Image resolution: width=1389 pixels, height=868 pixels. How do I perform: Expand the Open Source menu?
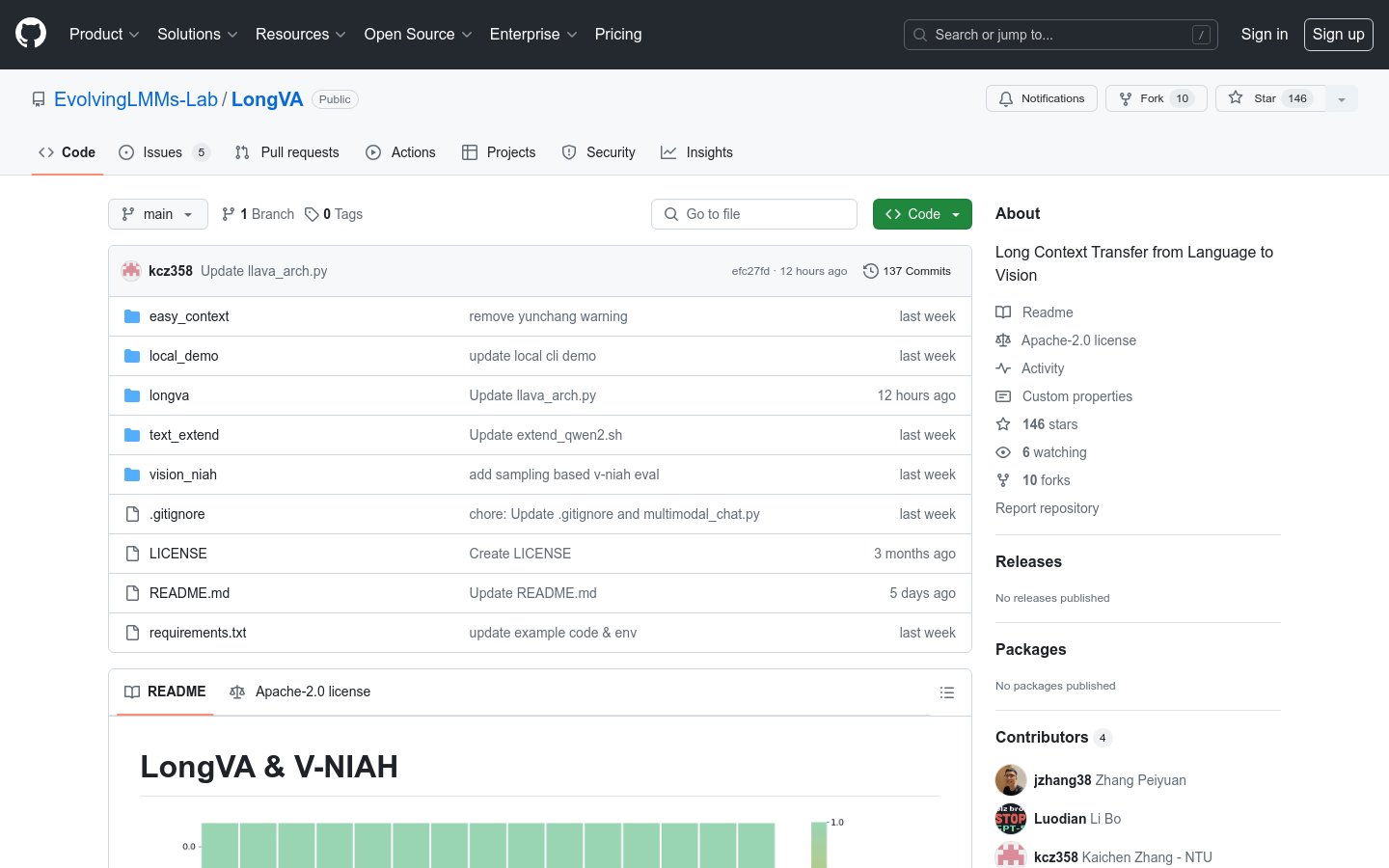pyautogui.click(x=419, y=34)
